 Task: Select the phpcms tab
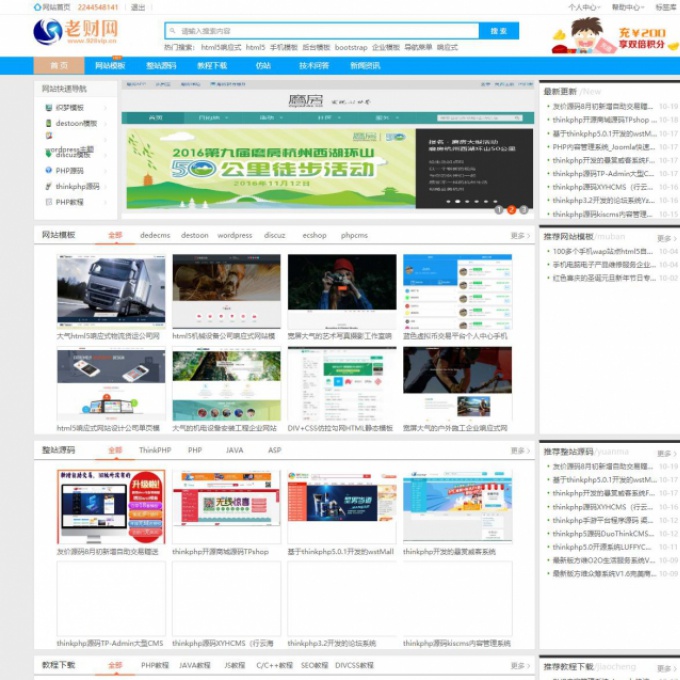click(354, 235)
